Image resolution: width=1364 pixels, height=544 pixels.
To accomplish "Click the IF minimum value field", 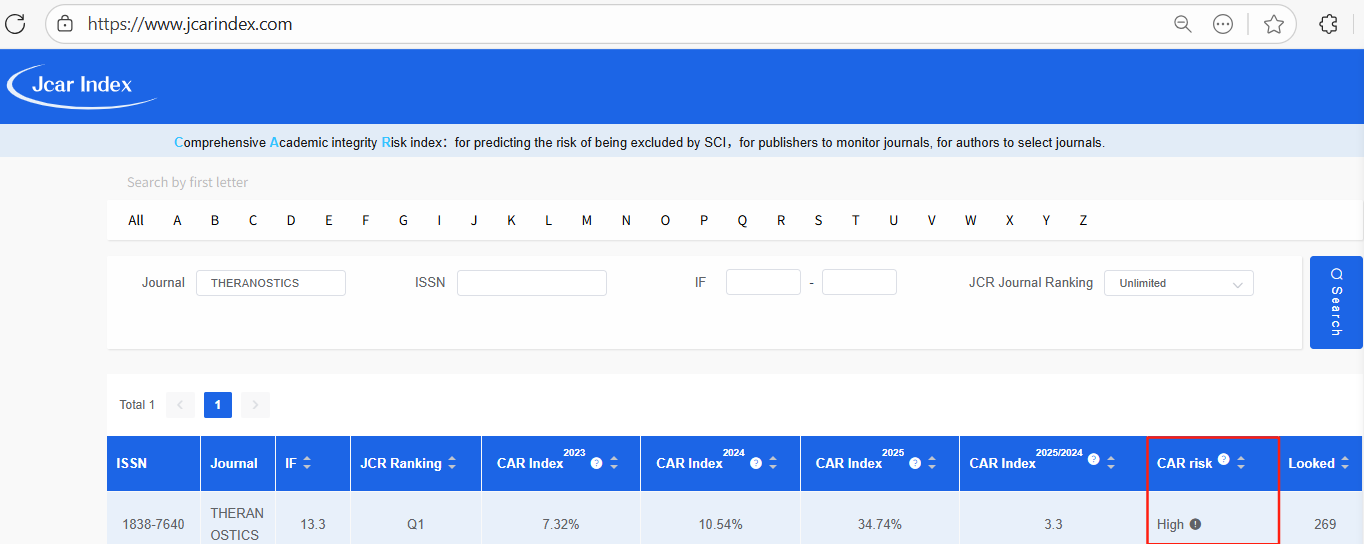I will pyautogui.click(x=763, y=283).
